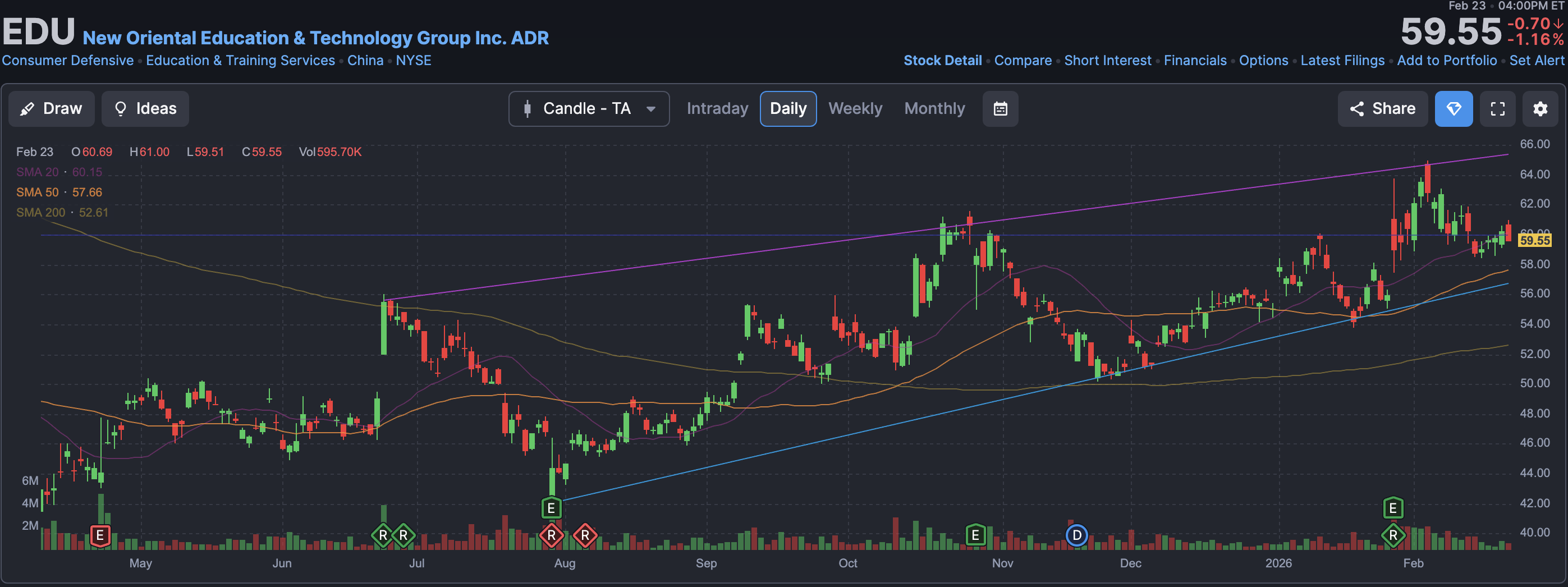Click the yellow 59.55 price axis label
This screenshot has height=587, width=1568.
[x=1534, y=240]
